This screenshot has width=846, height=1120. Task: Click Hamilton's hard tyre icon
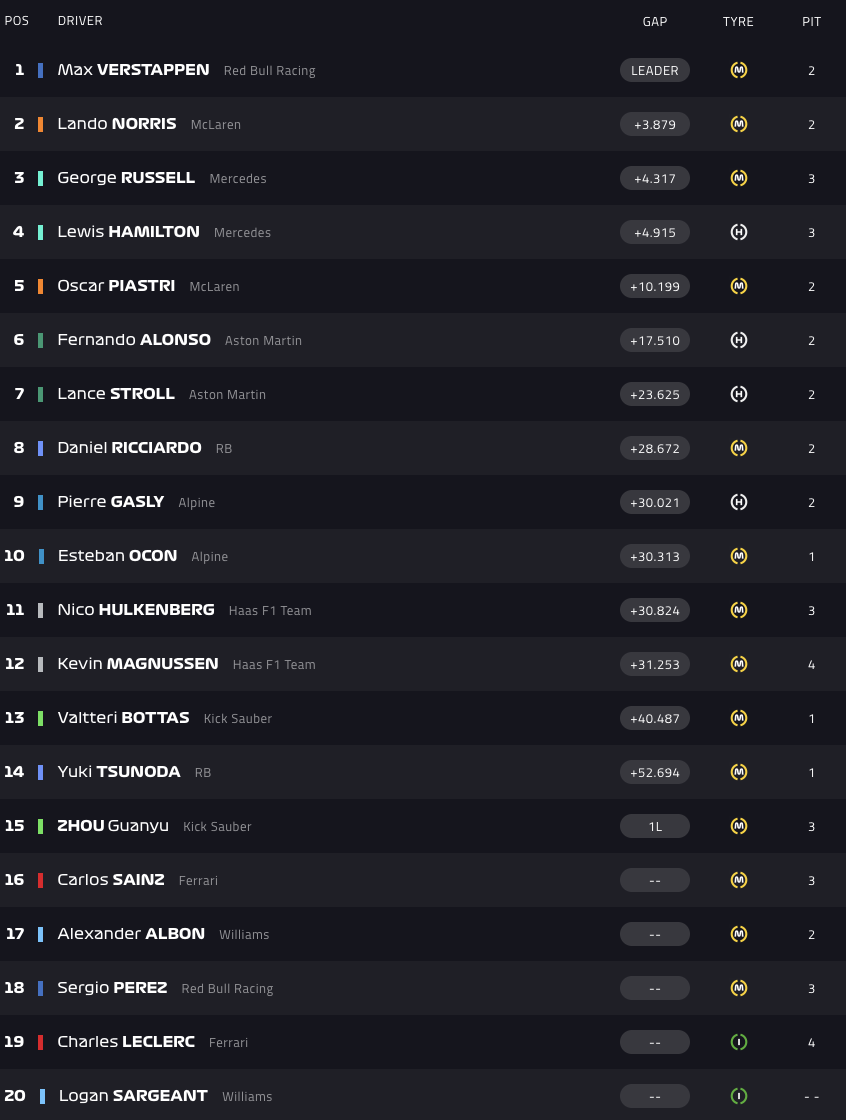coord(739,232)
